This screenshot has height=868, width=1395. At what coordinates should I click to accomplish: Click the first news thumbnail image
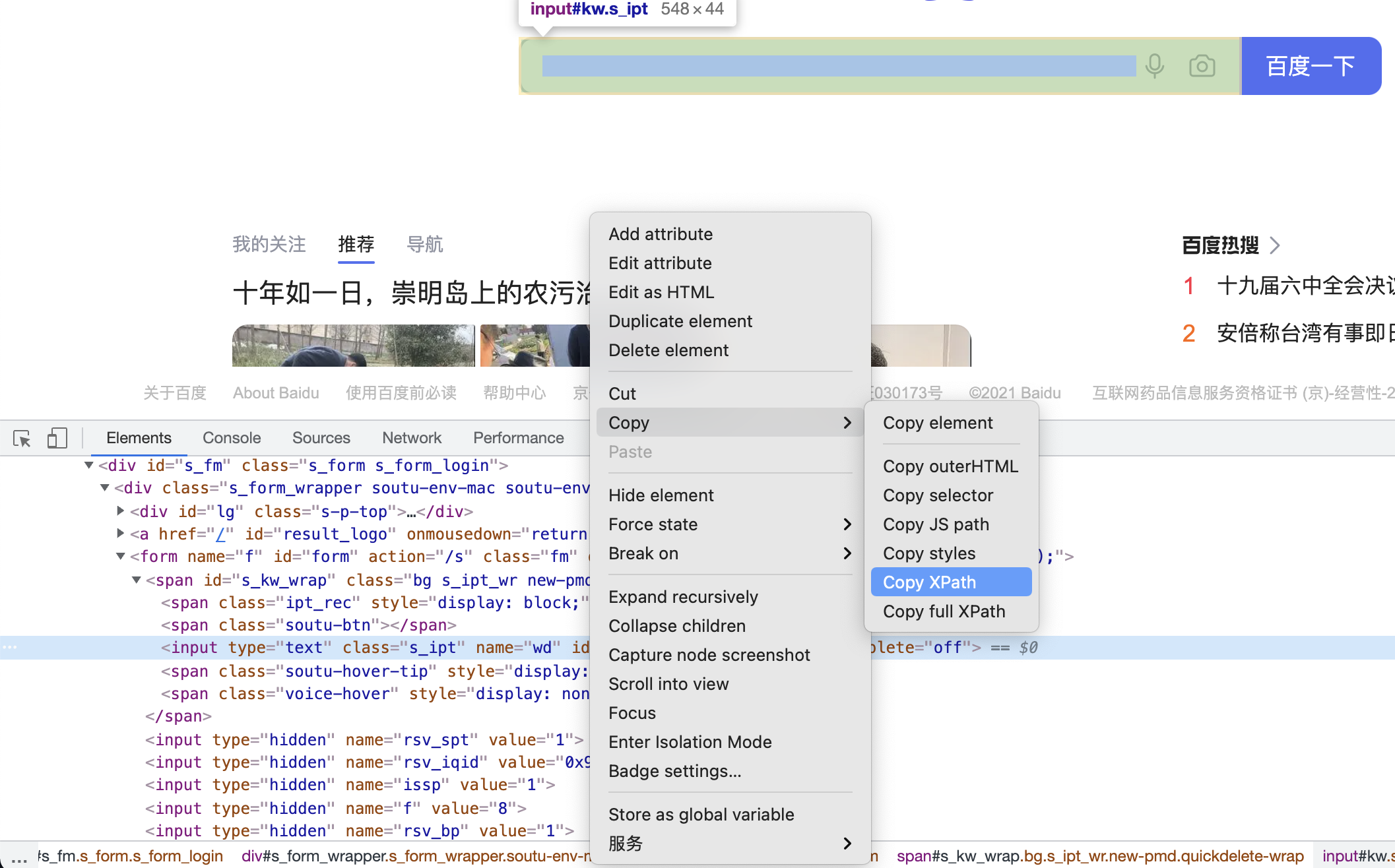tap(353, 345)
